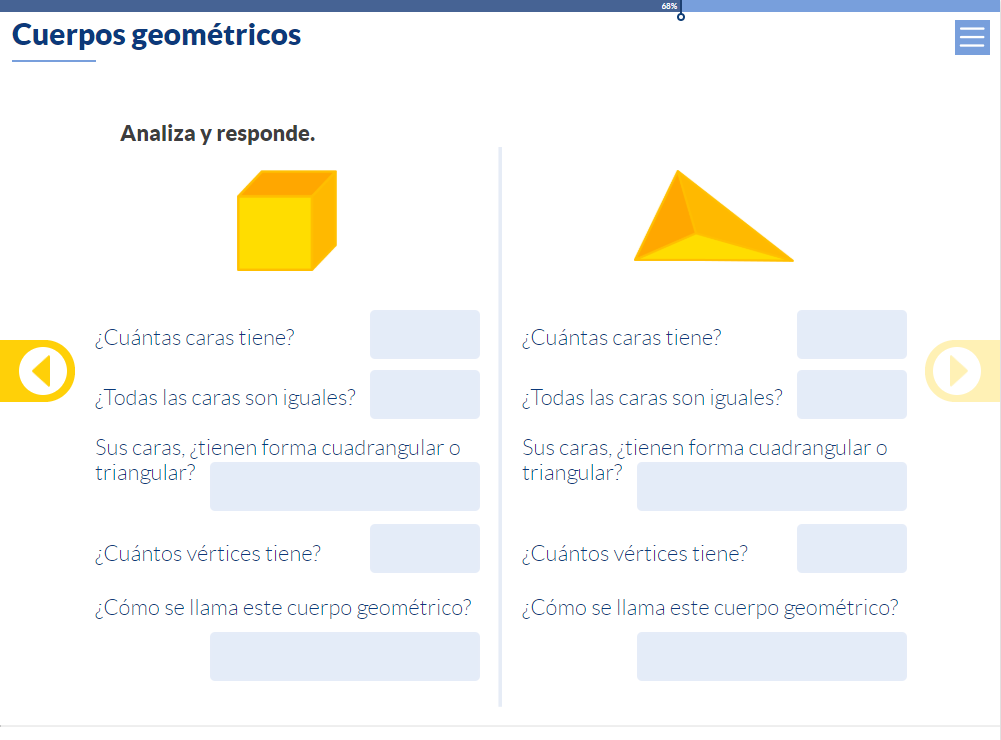Open the hamburger menu icon
The image size is (1001, 740).
click(971, 38)
